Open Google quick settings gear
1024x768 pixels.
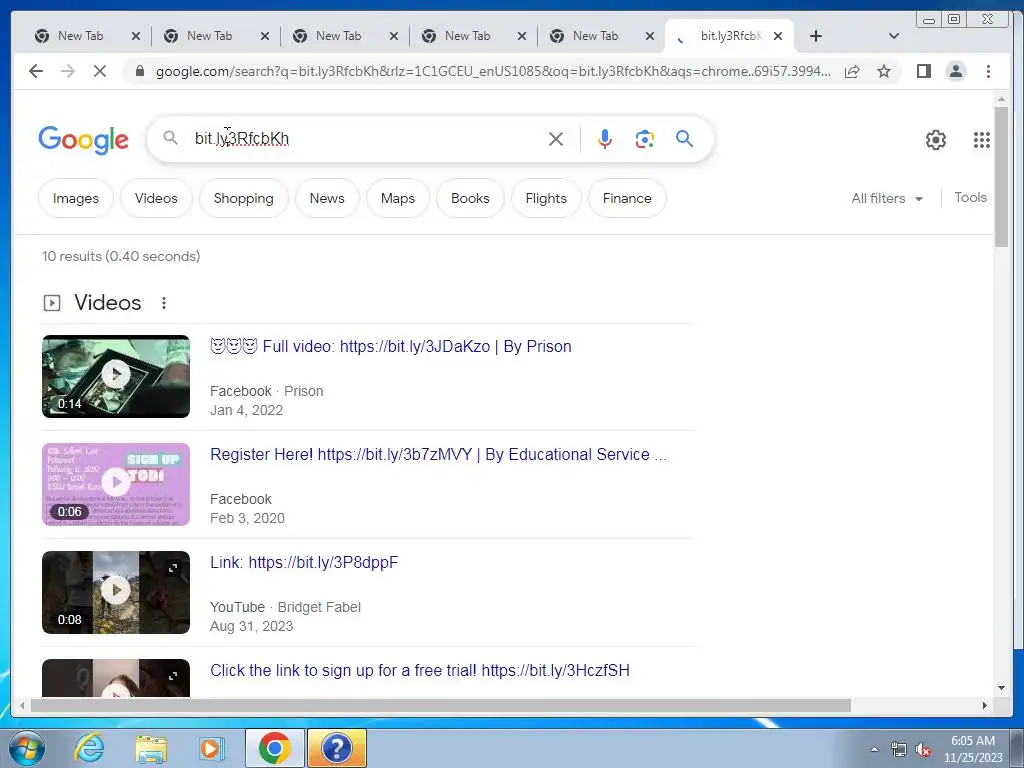coord(936,140)
